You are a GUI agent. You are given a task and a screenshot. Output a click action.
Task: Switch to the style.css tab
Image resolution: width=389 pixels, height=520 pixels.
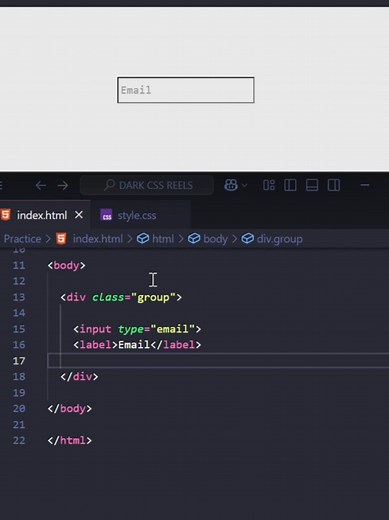click(x=137, y=215)
